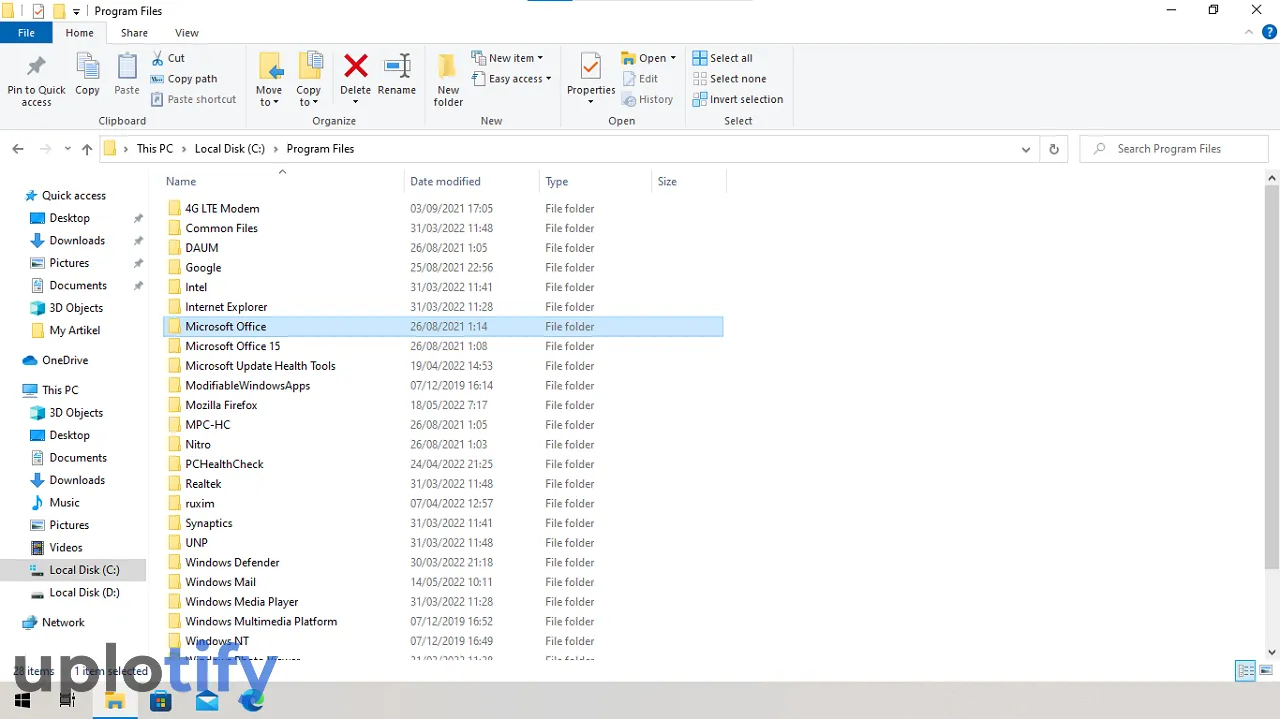
Task: Refresh the Program Files folder view
Action: (1053, 149)
